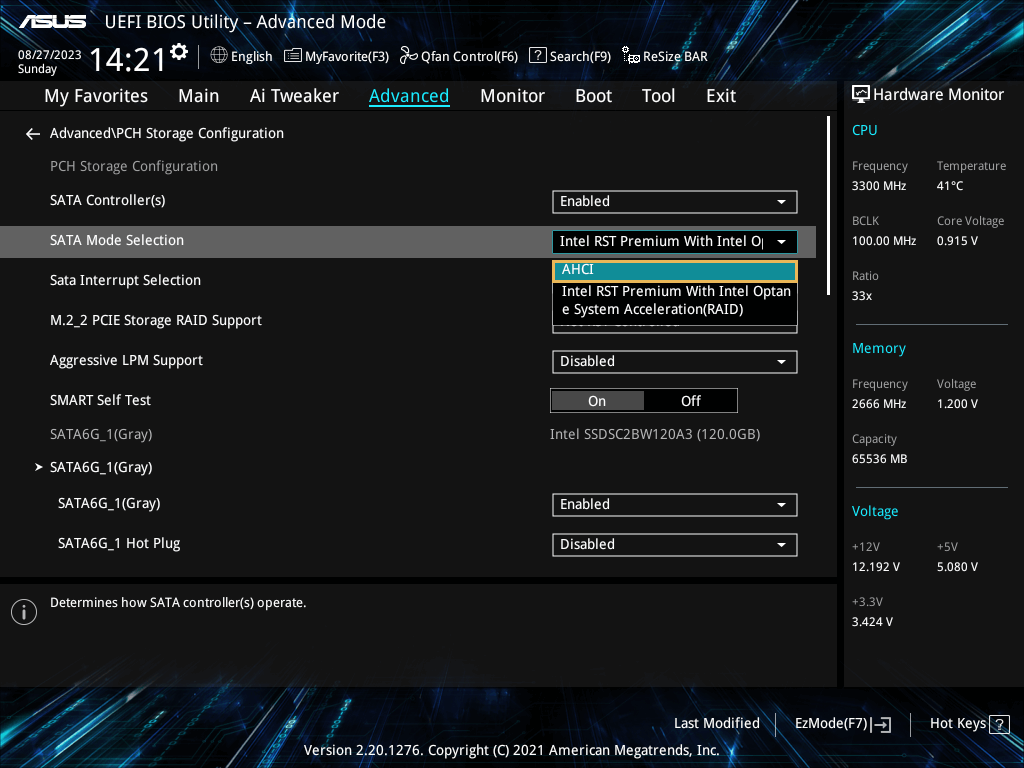
Task: Click the settings list scrollbar
Action: [828, 206]
